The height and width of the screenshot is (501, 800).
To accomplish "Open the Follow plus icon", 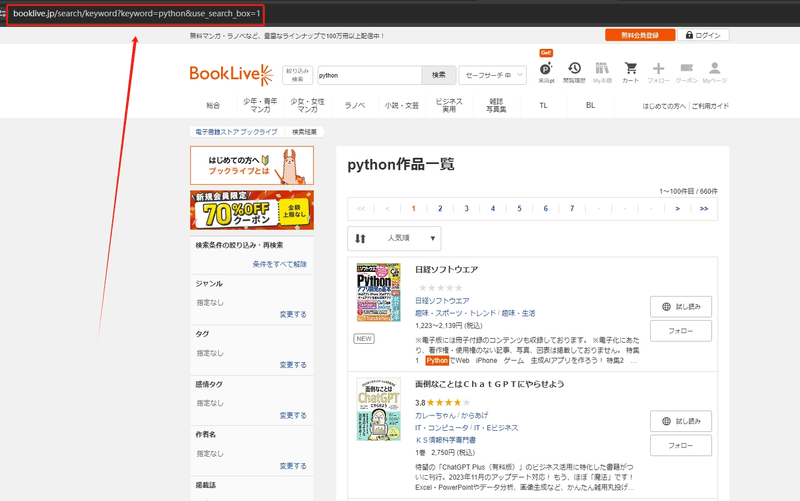I will (x=659, y=71).
